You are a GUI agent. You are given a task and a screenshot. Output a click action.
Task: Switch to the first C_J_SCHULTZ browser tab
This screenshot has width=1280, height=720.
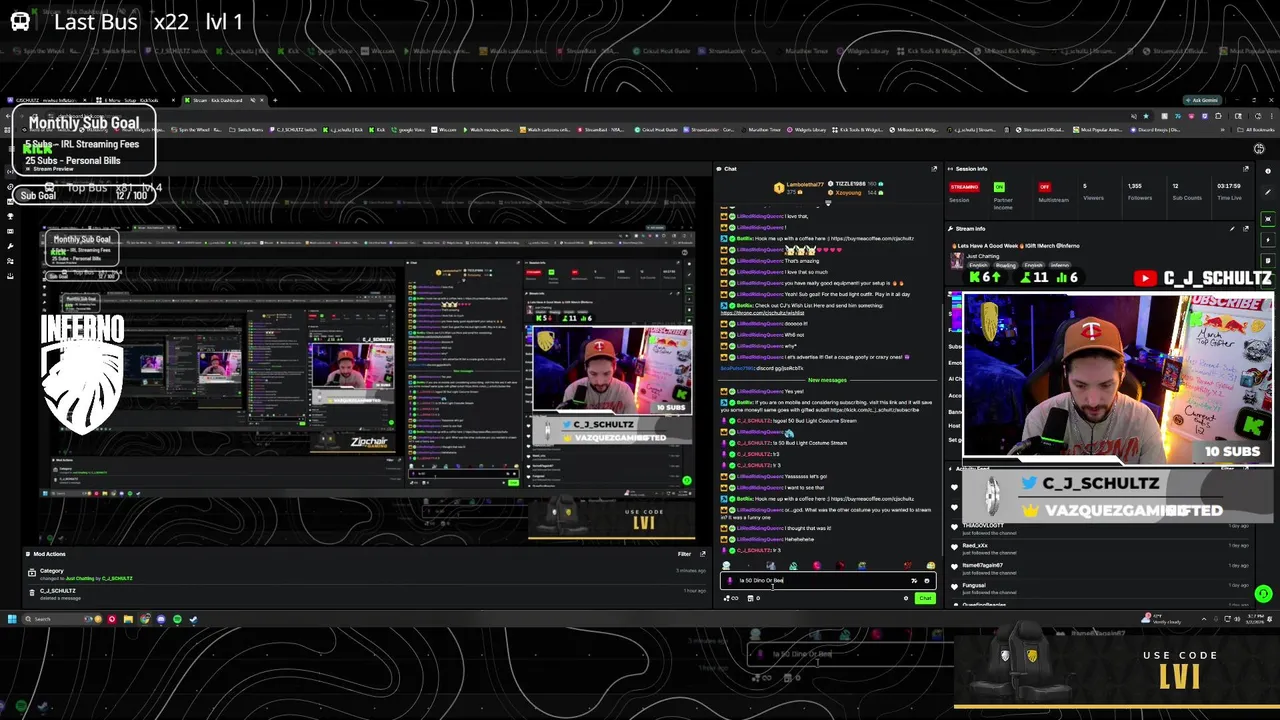point(47,100)
